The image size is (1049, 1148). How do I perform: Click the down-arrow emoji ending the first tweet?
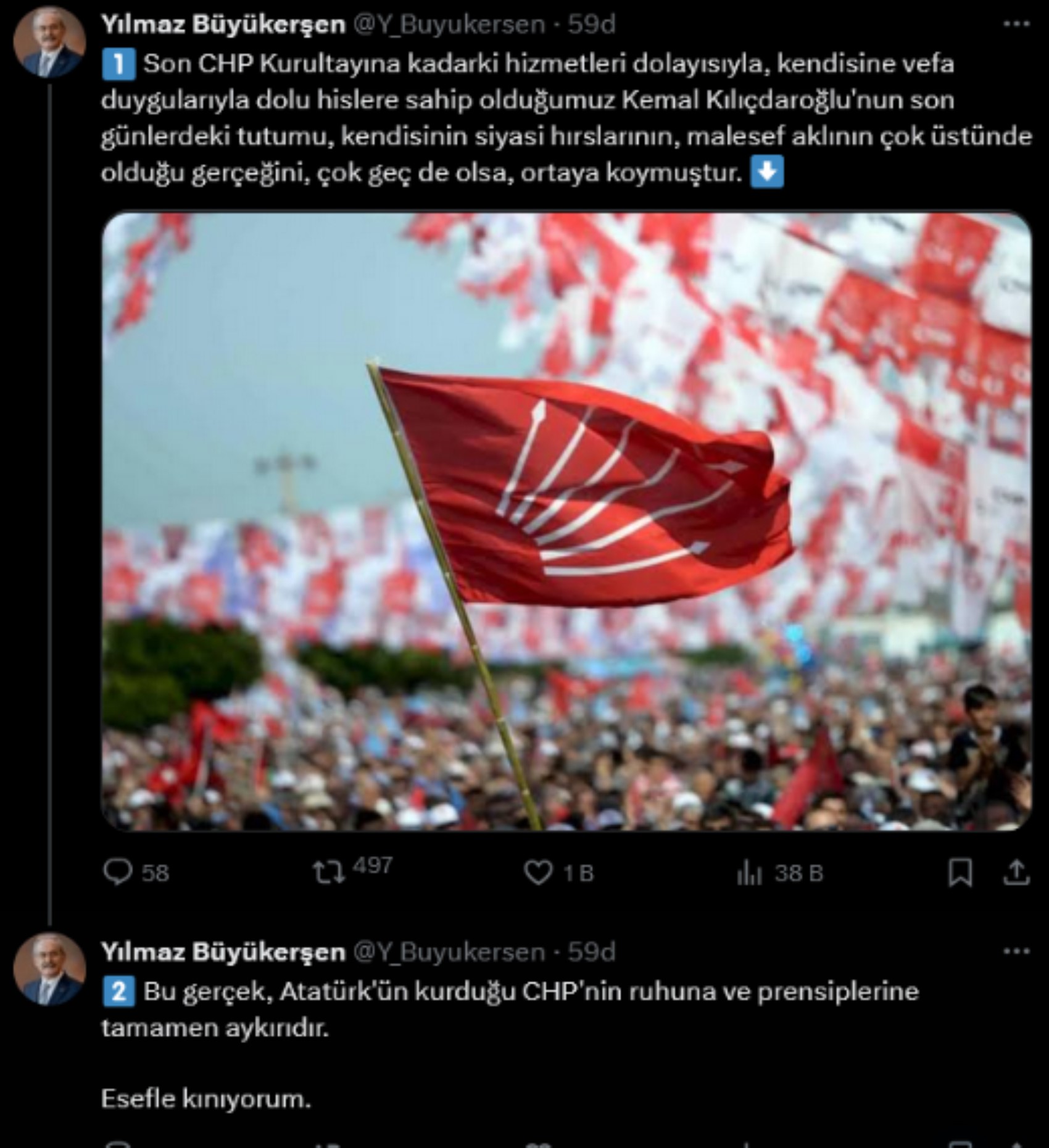point(767,172)
